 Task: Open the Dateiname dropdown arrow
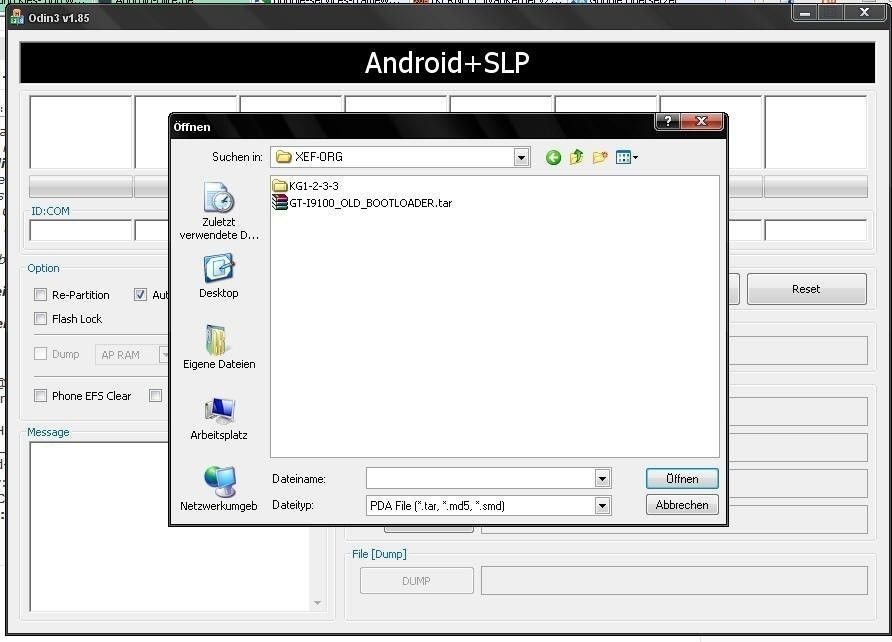coord(602,479)
